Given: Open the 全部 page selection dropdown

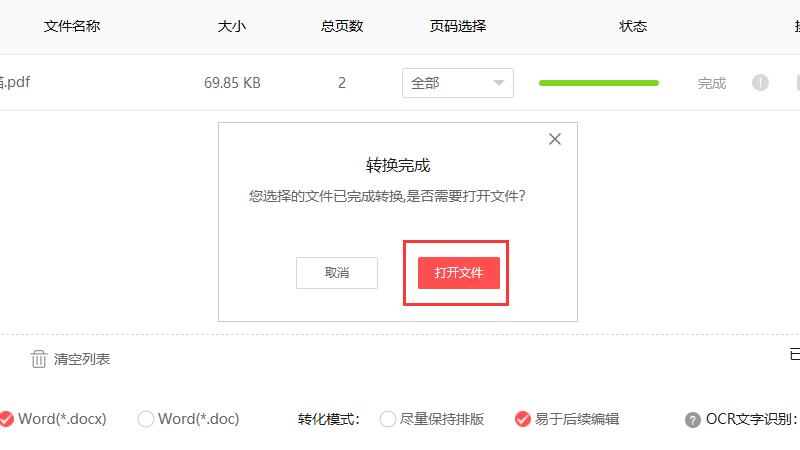Looking at the screenshot, I should click(x=458, y=83).
